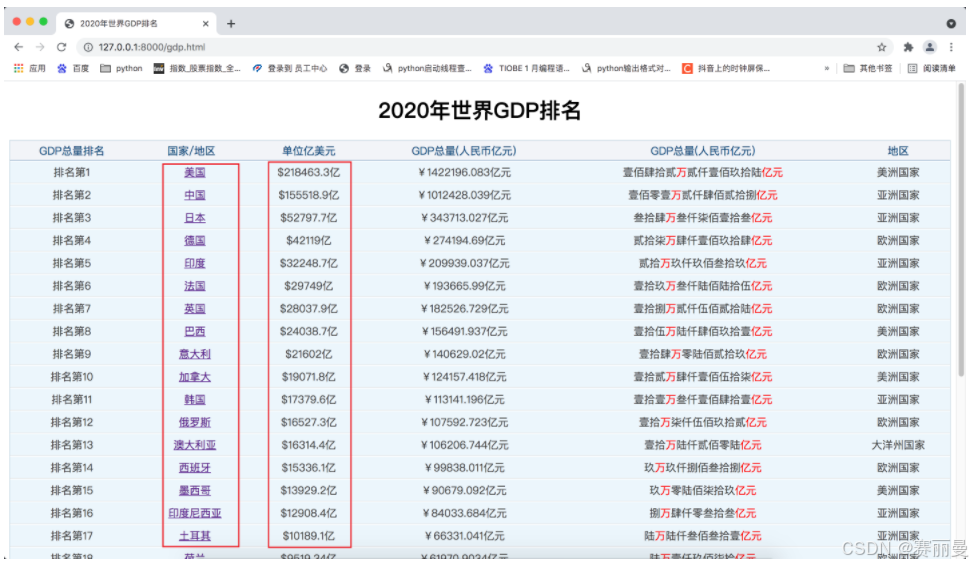Image resolution: width=973 pixels, height=566 pixels.
Task: Open the 意大利 link
Action: tap(195, 354)
